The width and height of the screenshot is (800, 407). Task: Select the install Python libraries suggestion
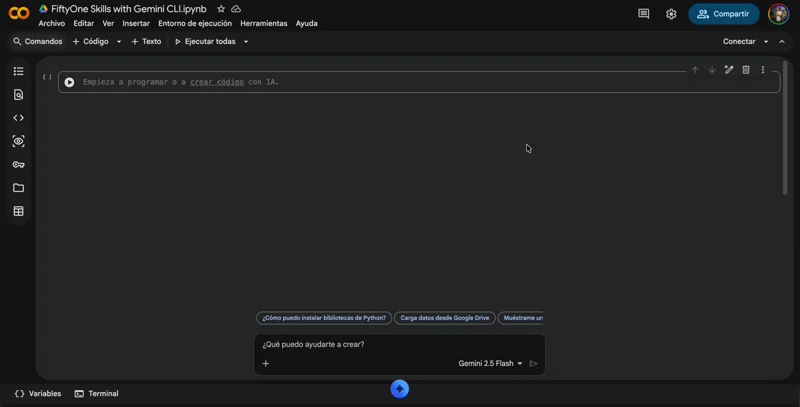point(324,318)
